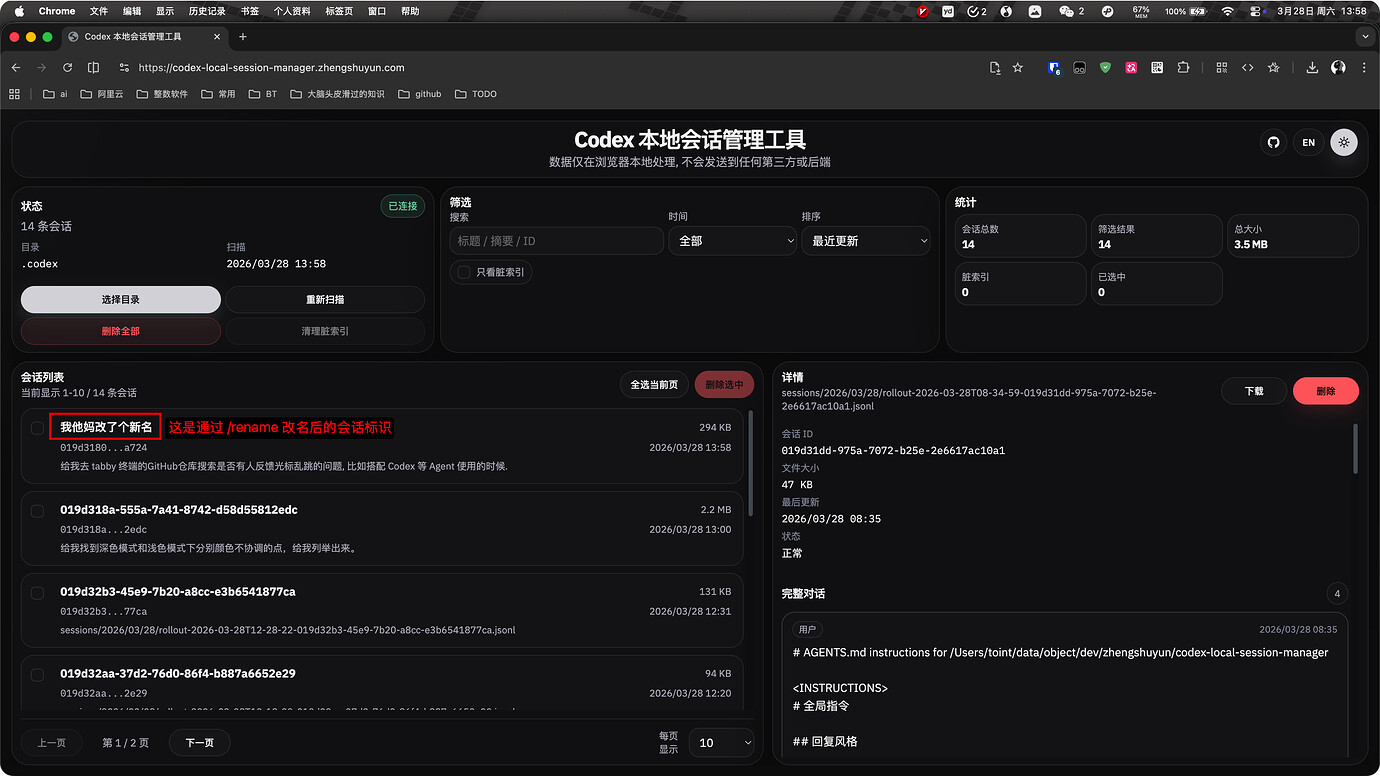1380x776 pixels.
Task: Click the details panel scrollbar
Action: coord(1355,447)
